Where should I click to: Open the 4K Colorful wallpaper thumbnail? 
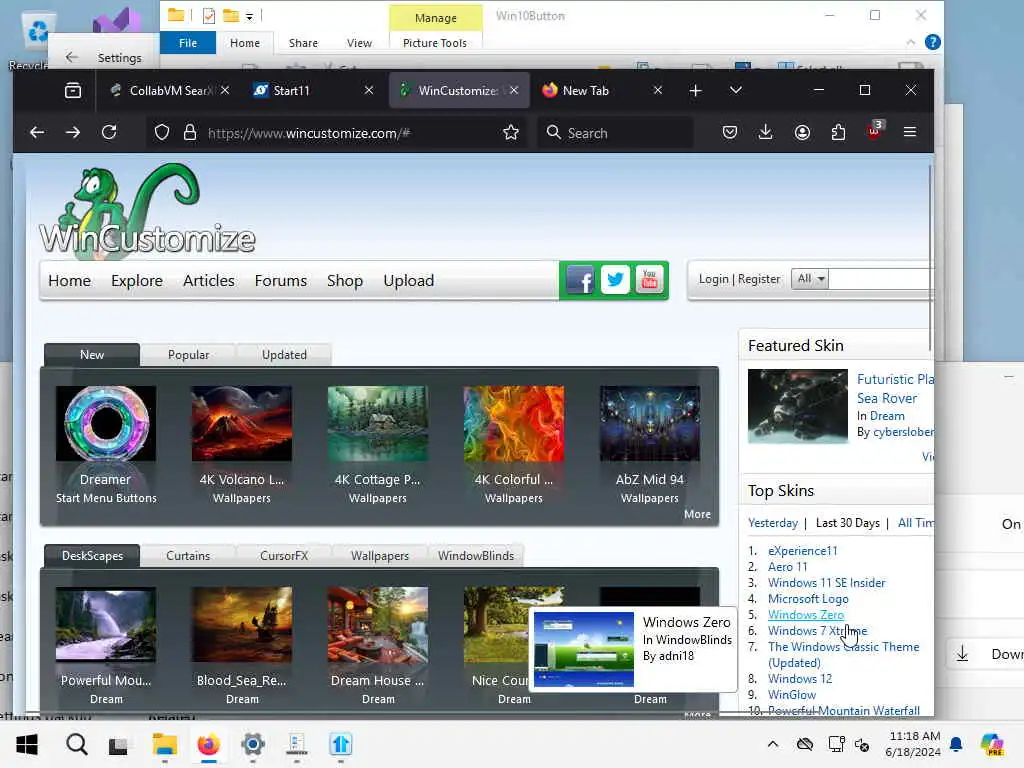coord(514,424)
